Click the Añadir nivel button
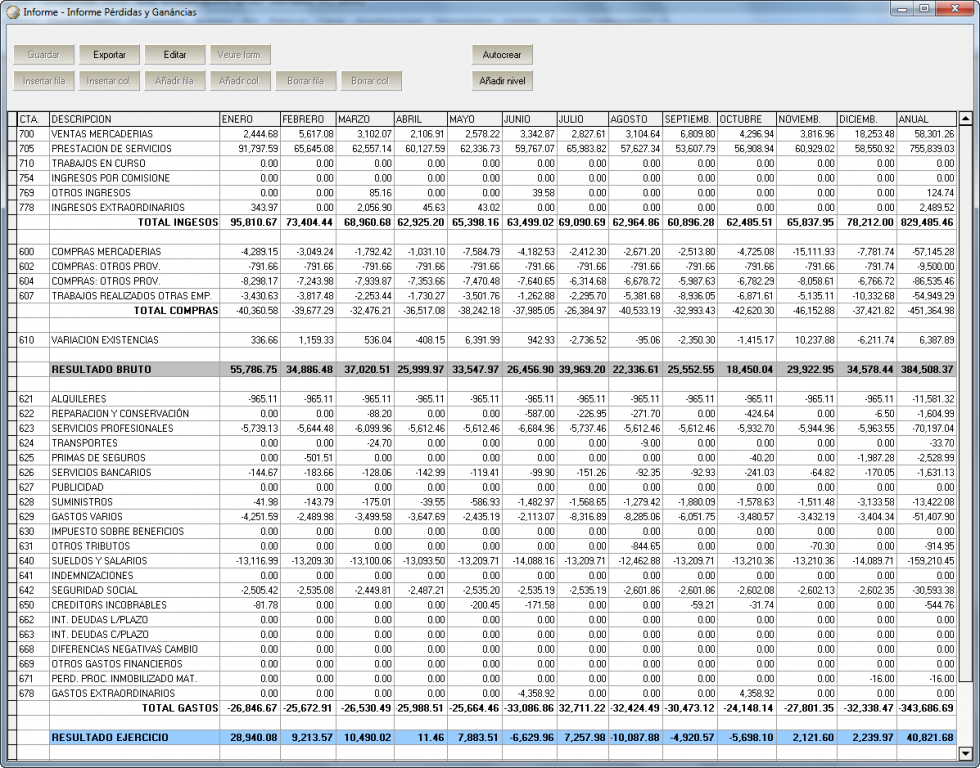980x768 pixels. [x=502, y=81]
